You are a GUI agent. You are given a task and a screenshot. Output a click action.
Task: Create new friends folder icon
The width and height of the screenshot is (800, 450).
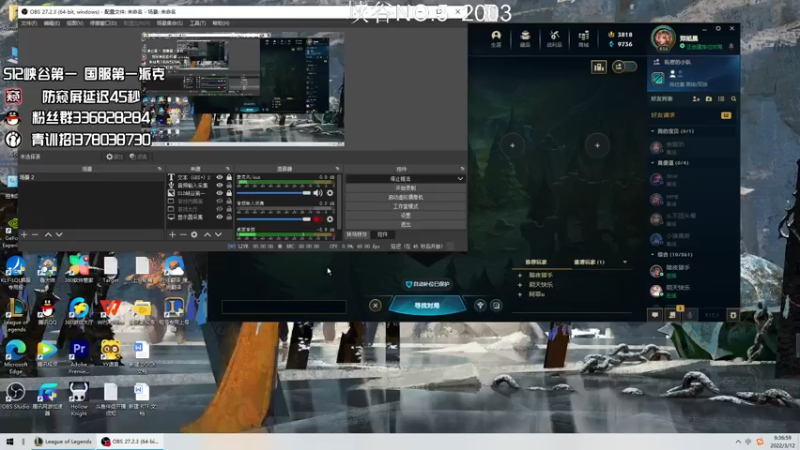click(709, 99)
